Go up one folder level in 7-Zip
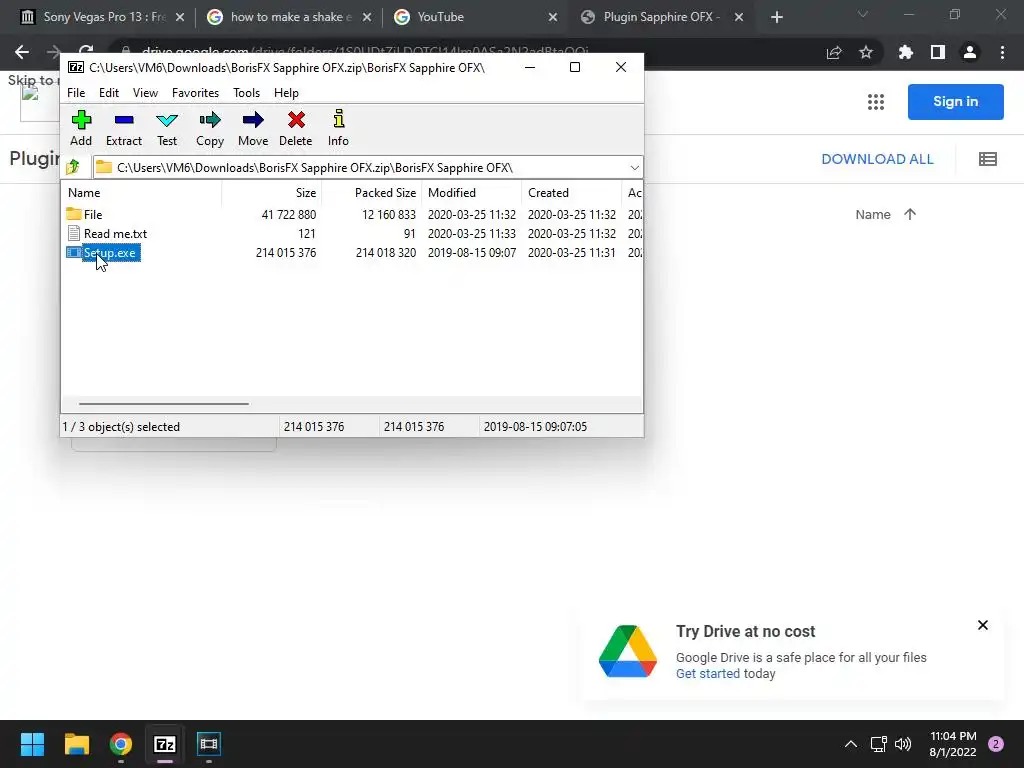The height and width of the screenshot is (768, 1024). [73, 167]
